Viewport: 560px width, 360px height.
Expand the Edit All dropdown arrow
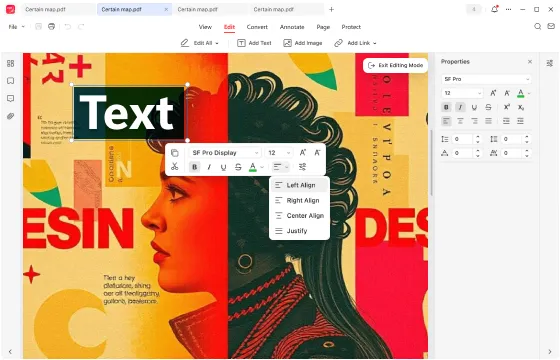[217, 43]
